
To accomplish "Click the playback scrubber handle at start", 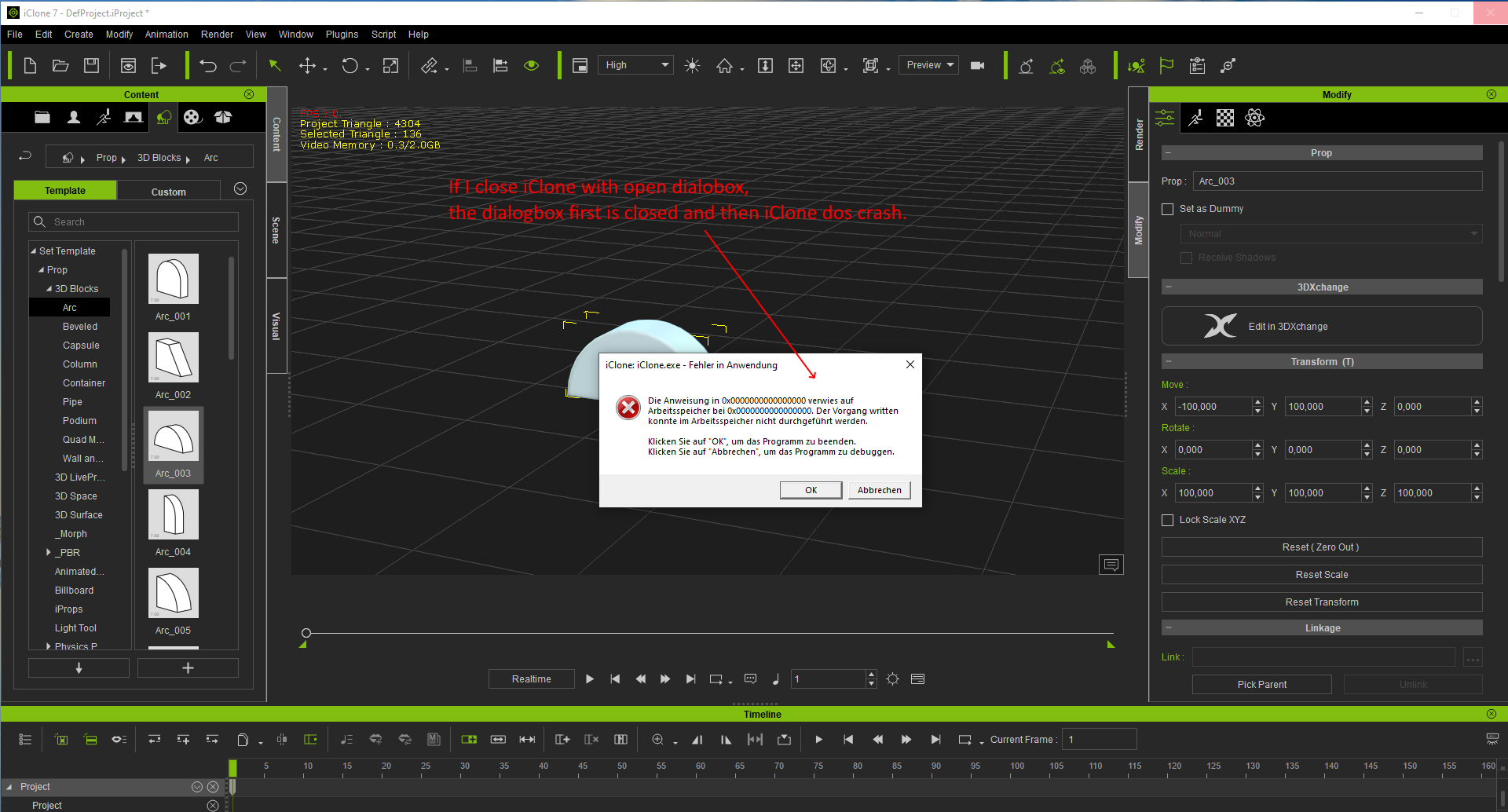I will (x=306, y=633).
